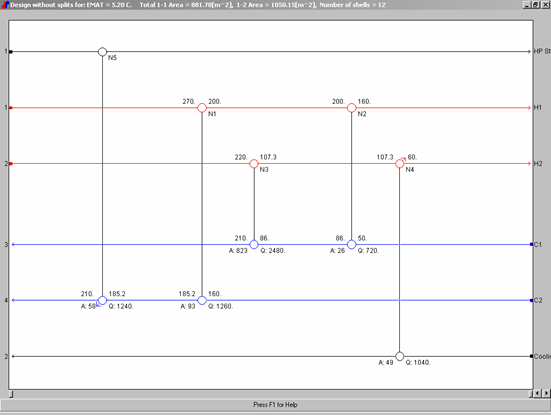
Task: Click the HP Steam stream label
Action: tap(542, 51)
